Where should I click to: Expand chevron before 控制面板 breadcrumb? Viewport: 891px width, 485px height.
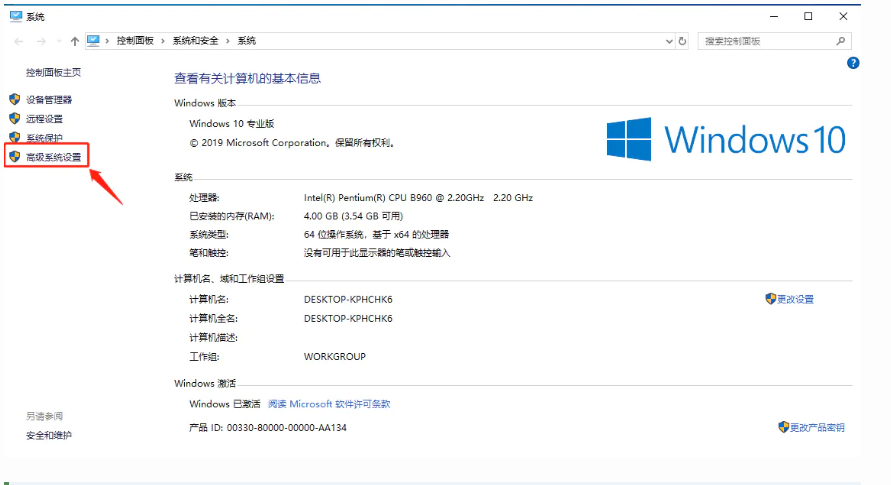coord(107,41)
